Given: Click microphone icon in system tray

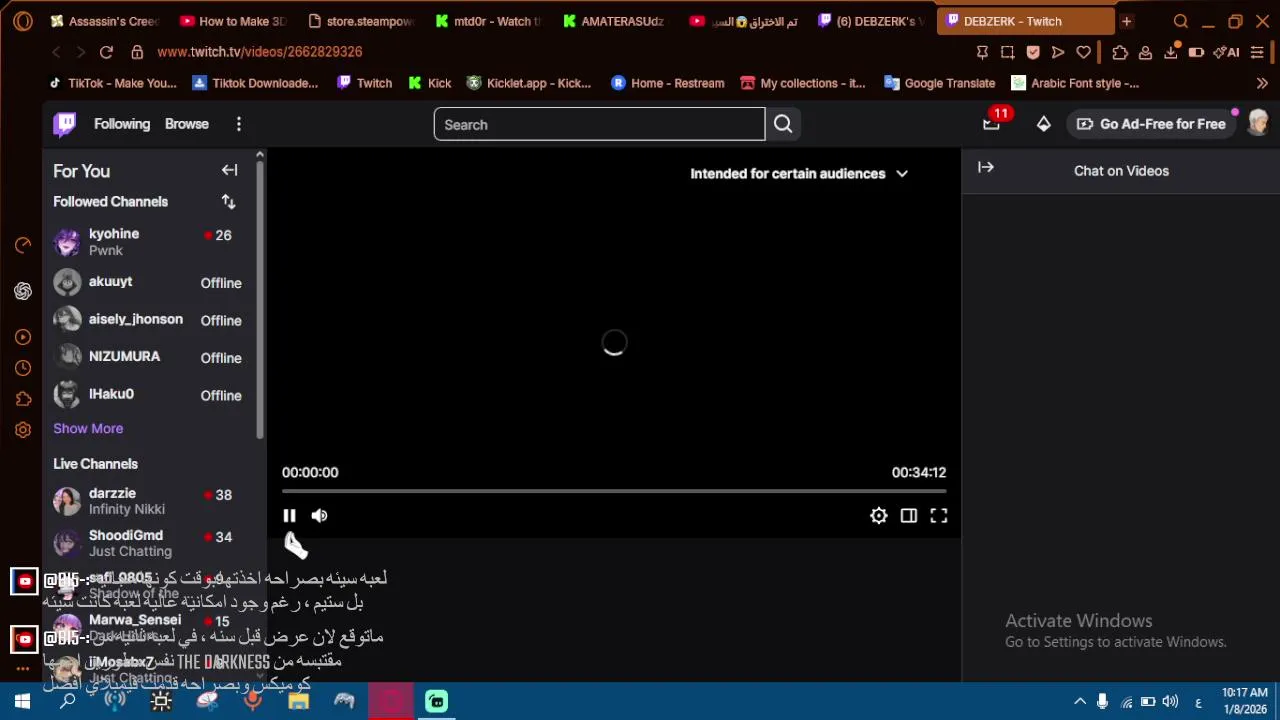Looking at the screenshot, I should point(1102,702).
